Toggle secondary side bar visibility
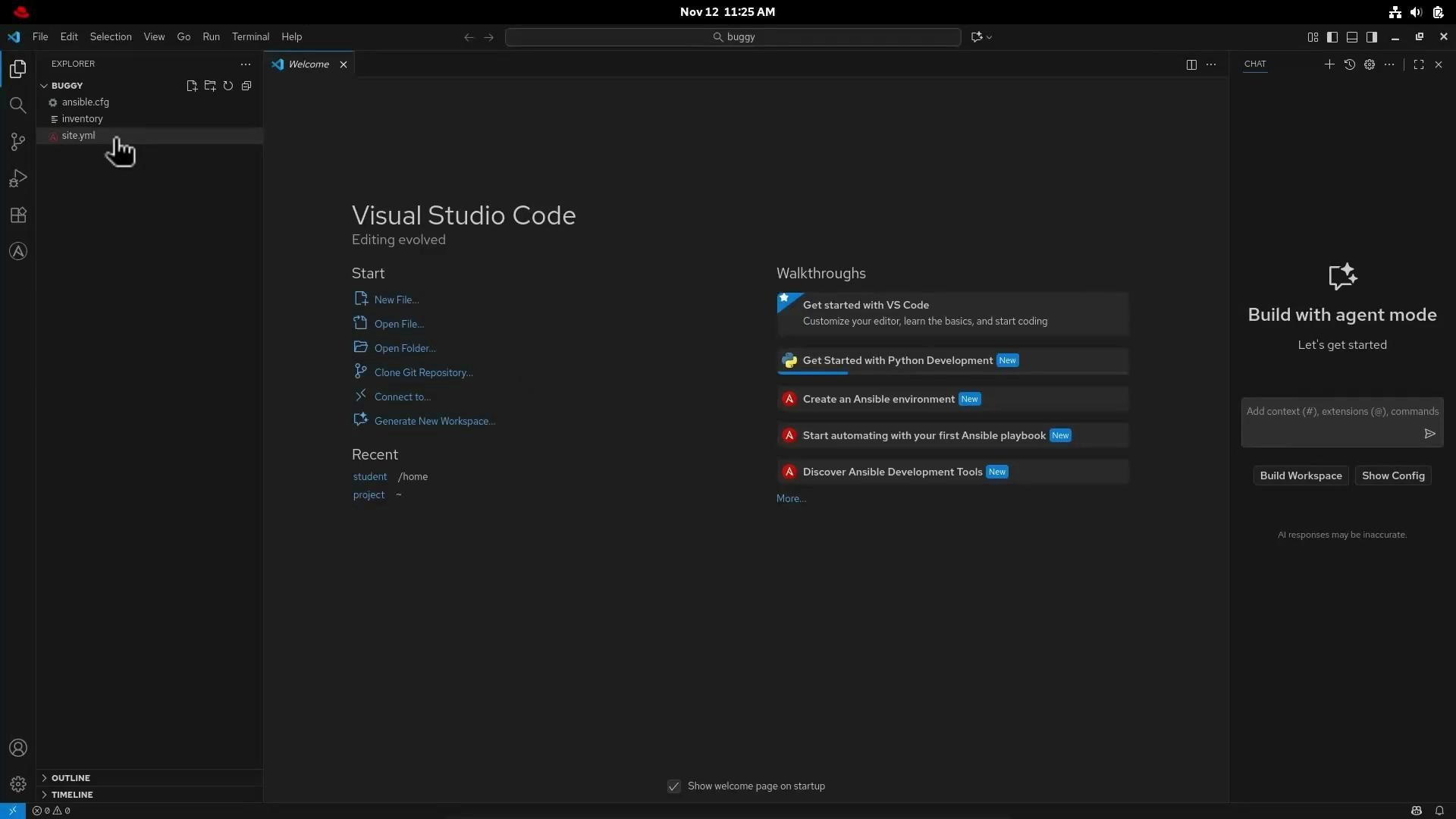Screen dimensions: 1456x819 coord(1372,37)
